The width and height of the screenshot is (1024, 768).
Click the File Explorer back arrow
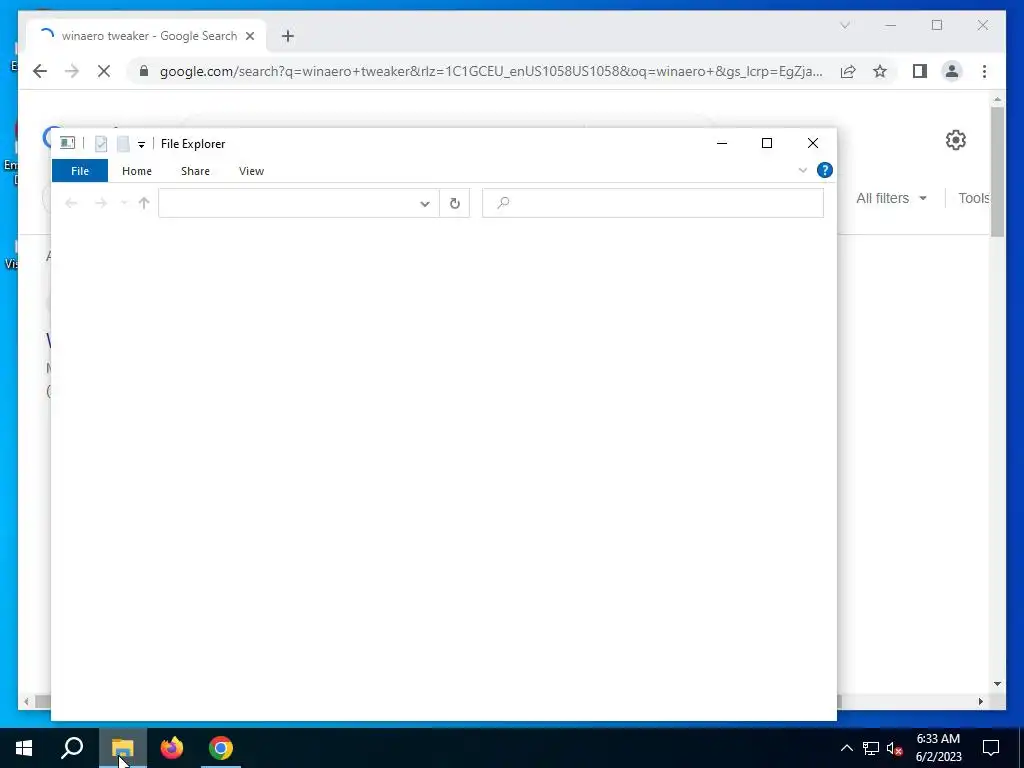coord(71,203)
